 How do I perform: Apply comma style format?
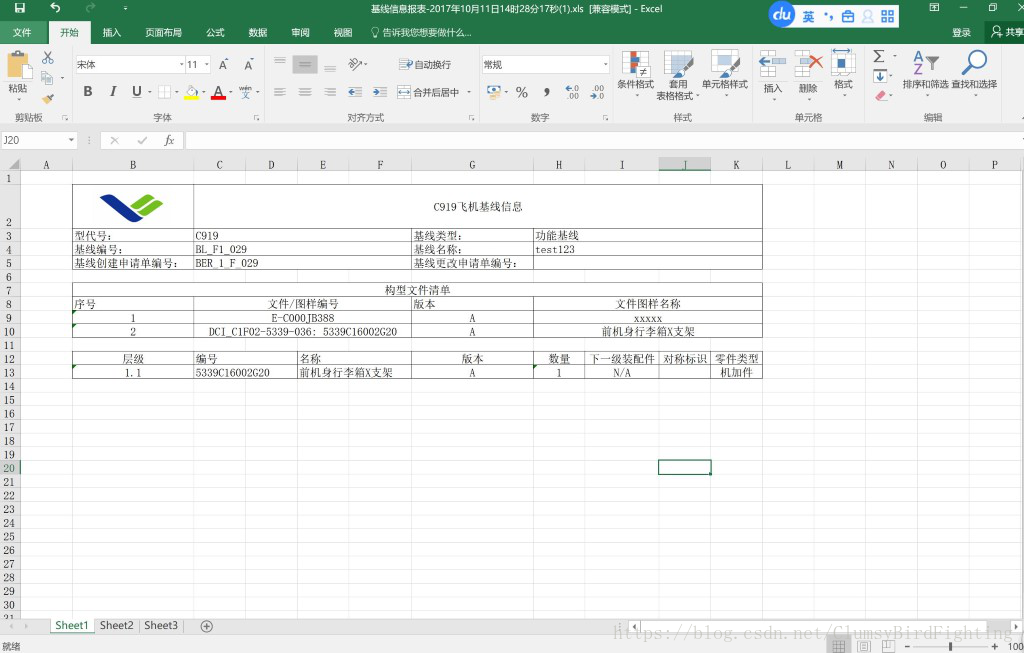tap(546, 92)
